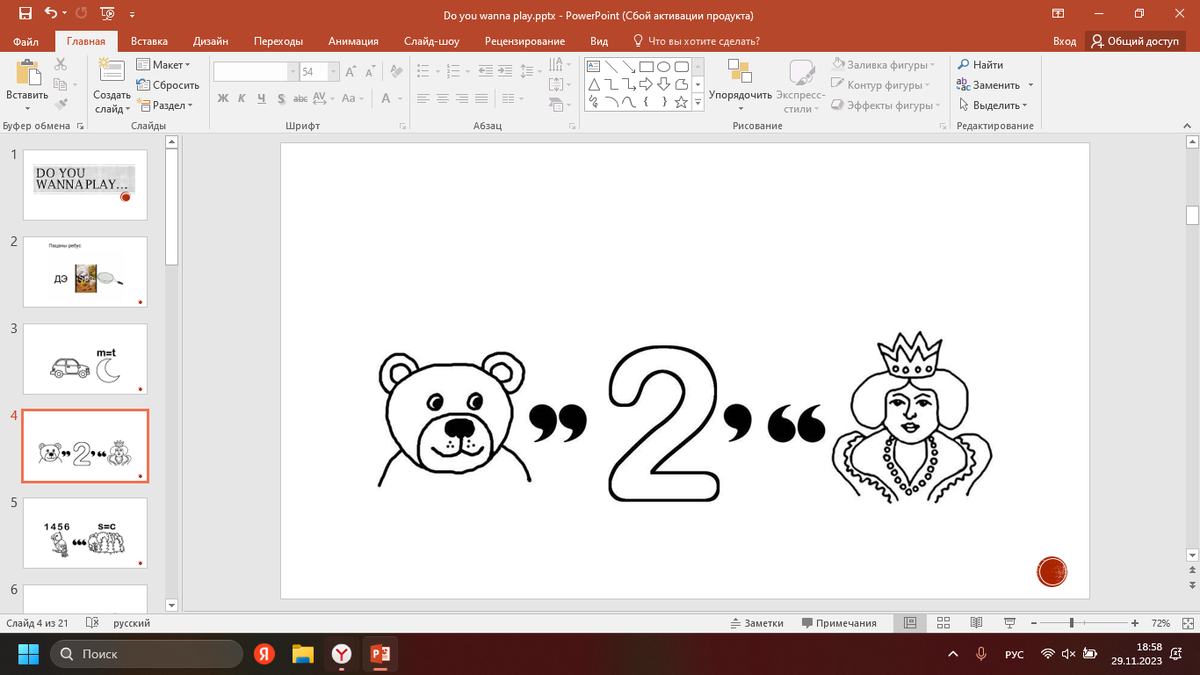The width and height of the screenshot is (1200, 675).
Task: Switch to the Дизайн tab
Action: [211, 41]
